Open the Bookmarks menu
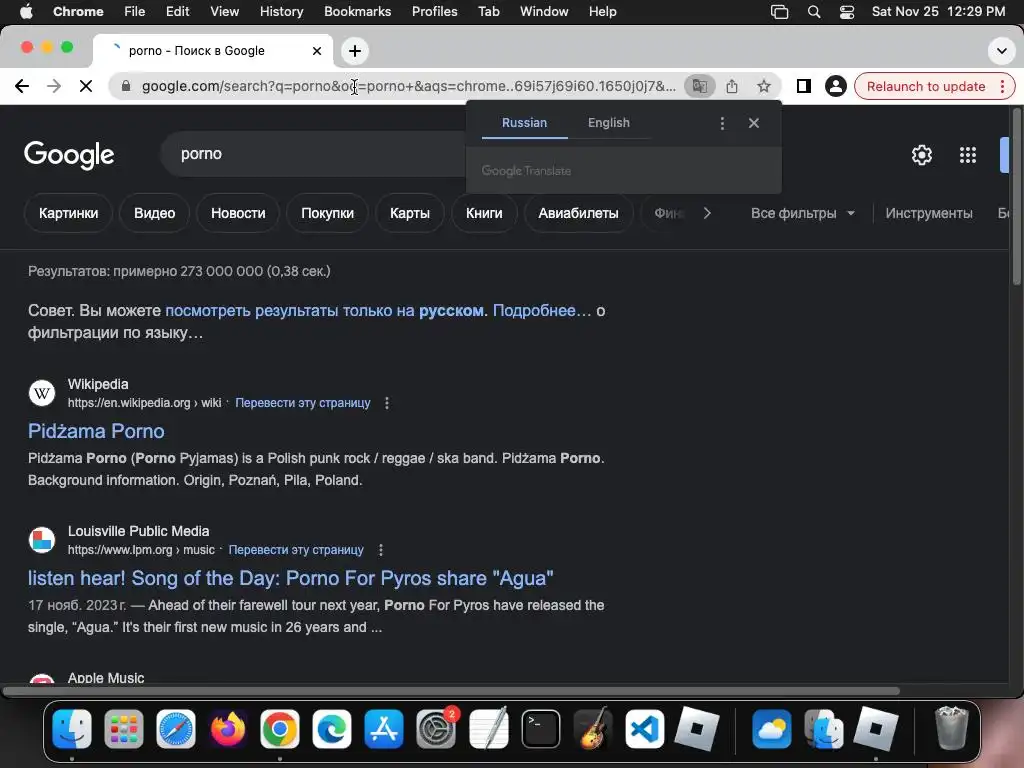 [x=357, y=12]
